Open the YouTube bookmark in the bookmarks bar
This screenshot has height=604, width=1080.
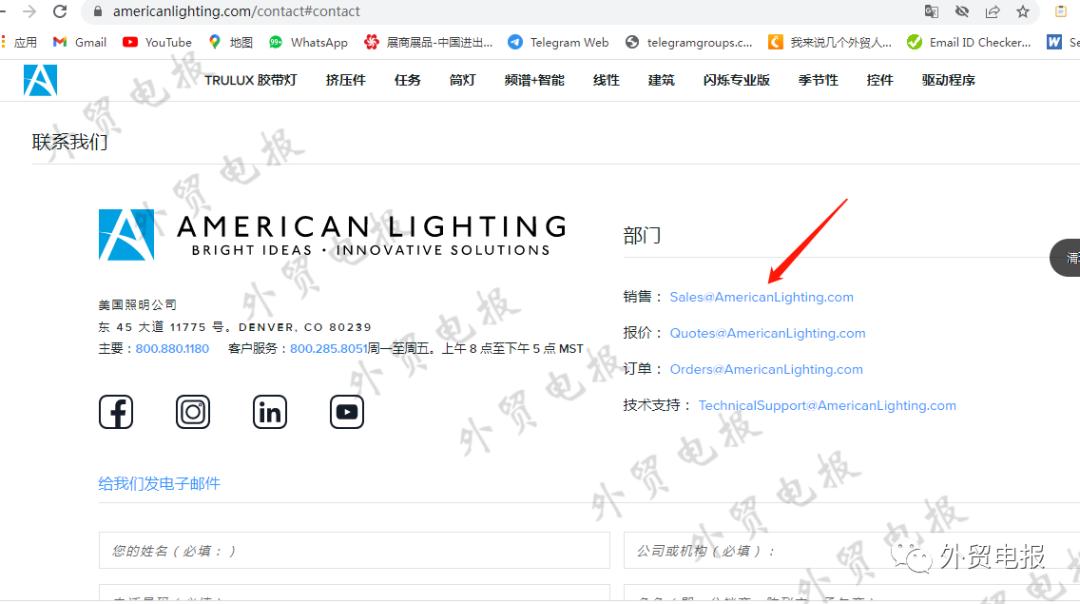point(157,42)
